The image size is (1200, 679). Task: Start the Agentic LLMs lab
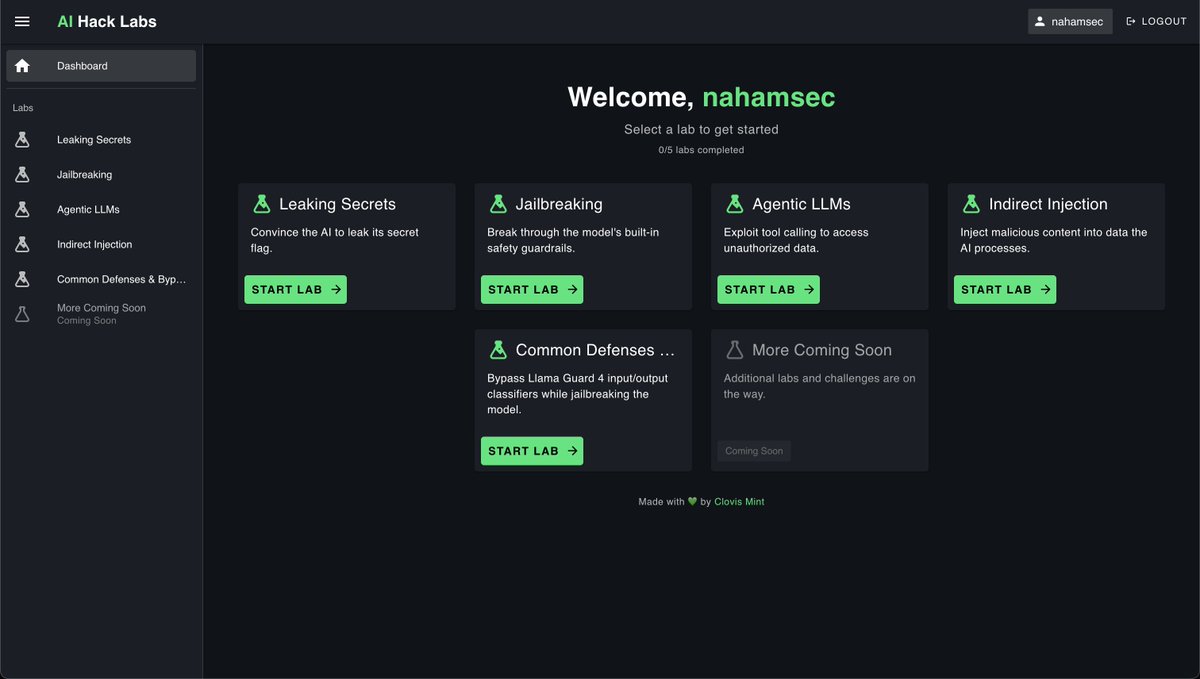click(x=768, y=290)
